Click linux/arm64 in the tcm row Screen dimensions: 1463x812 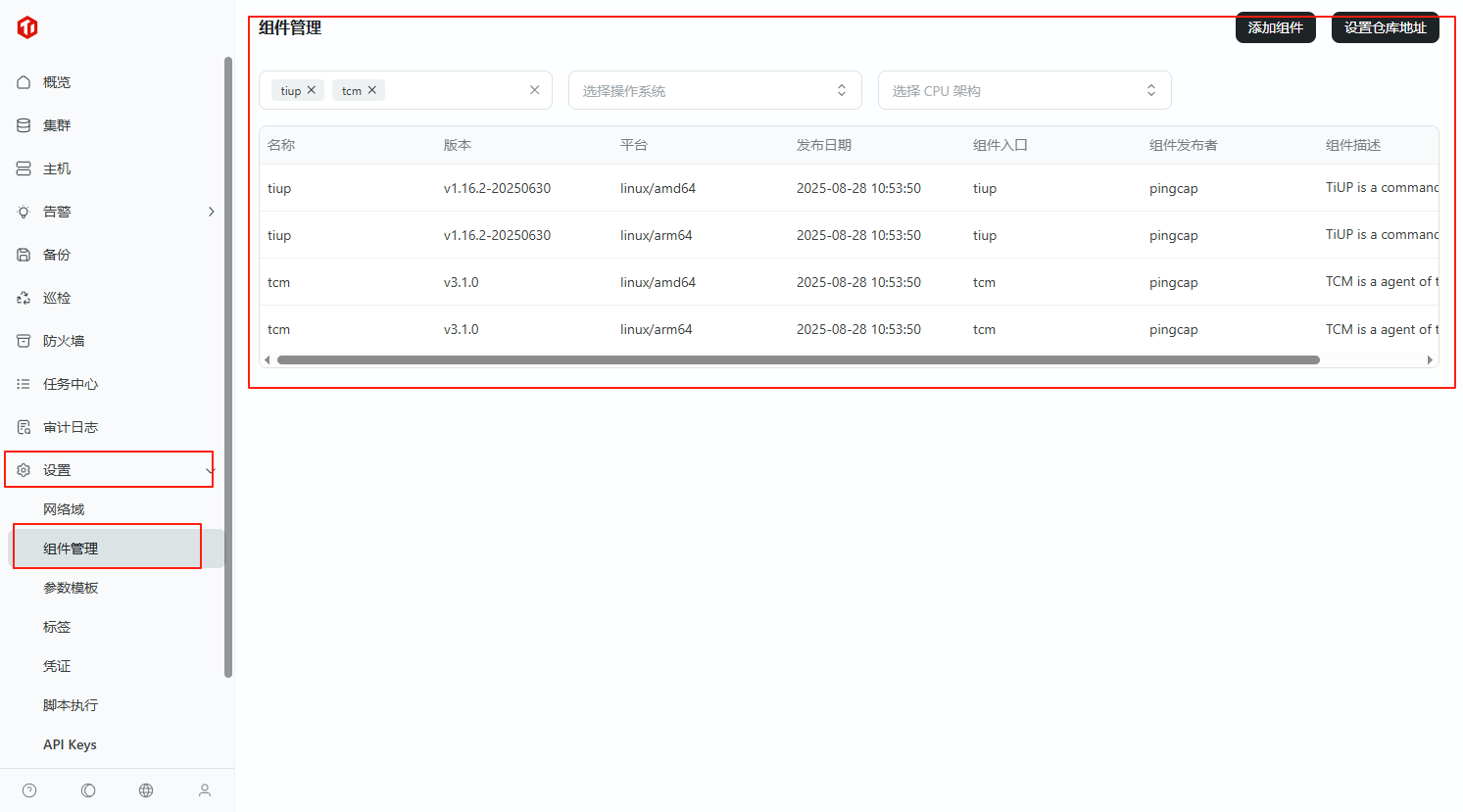coord(656,329)
